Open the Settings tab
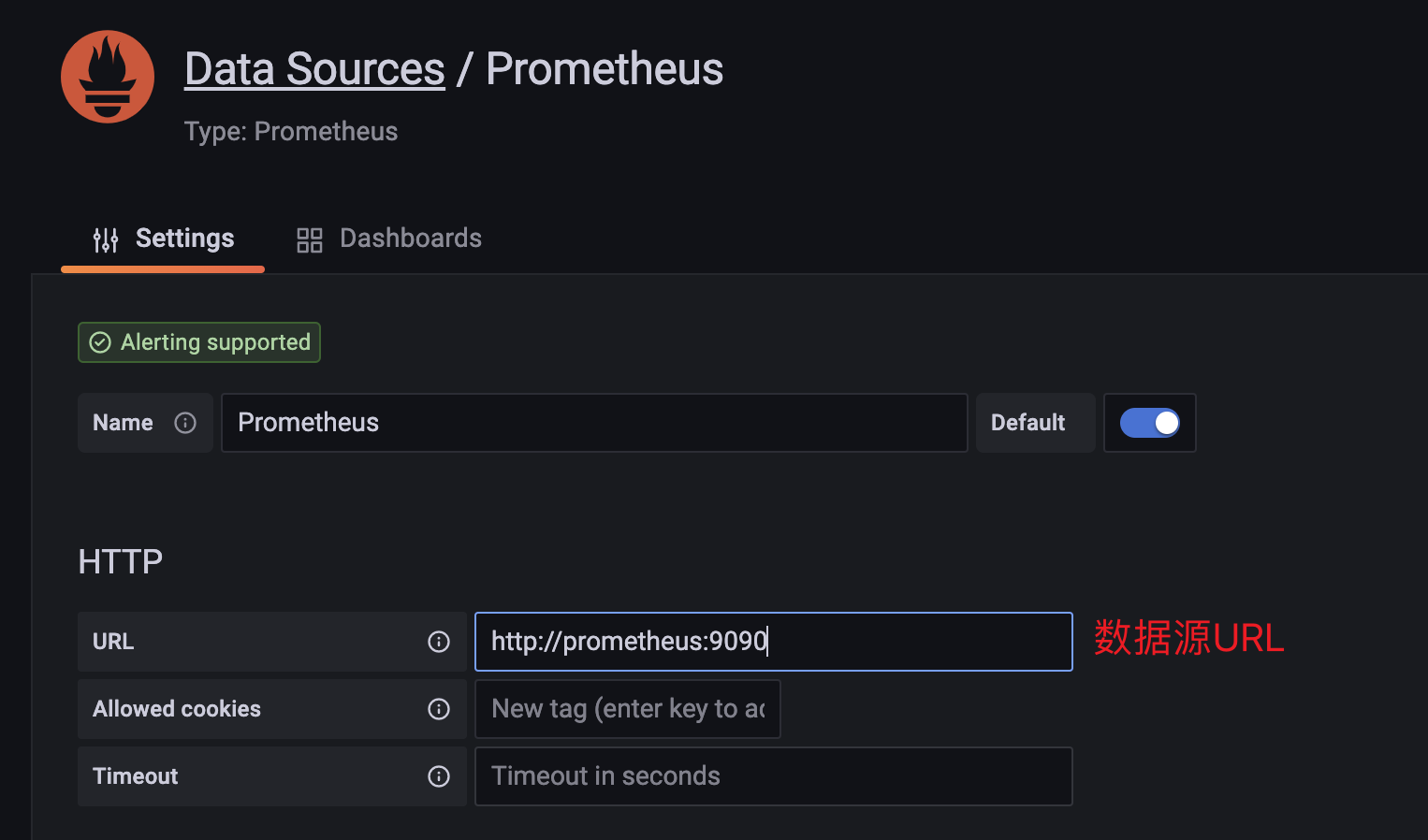Image resolution: width=1428 pixels, height=840 pixels. coord(184,239)
